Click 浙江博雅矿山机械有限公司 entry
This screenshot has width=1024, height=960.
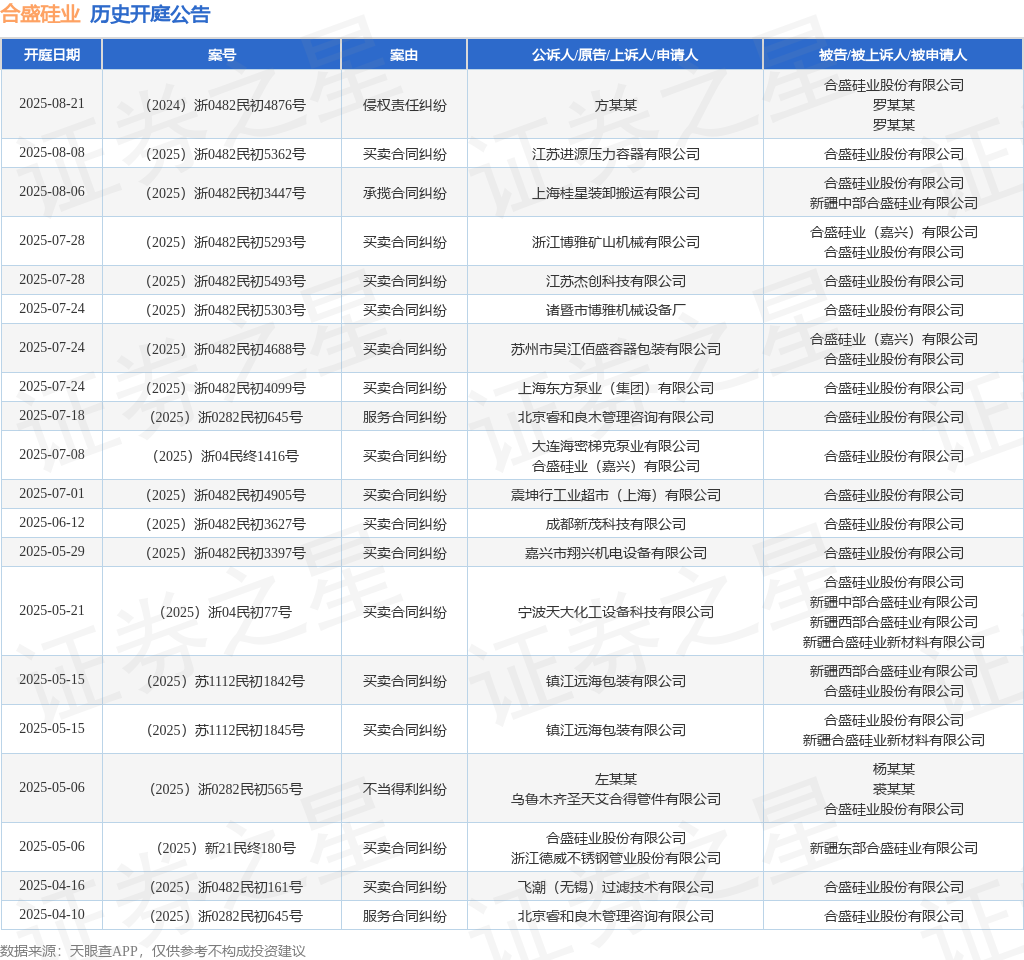615,242
